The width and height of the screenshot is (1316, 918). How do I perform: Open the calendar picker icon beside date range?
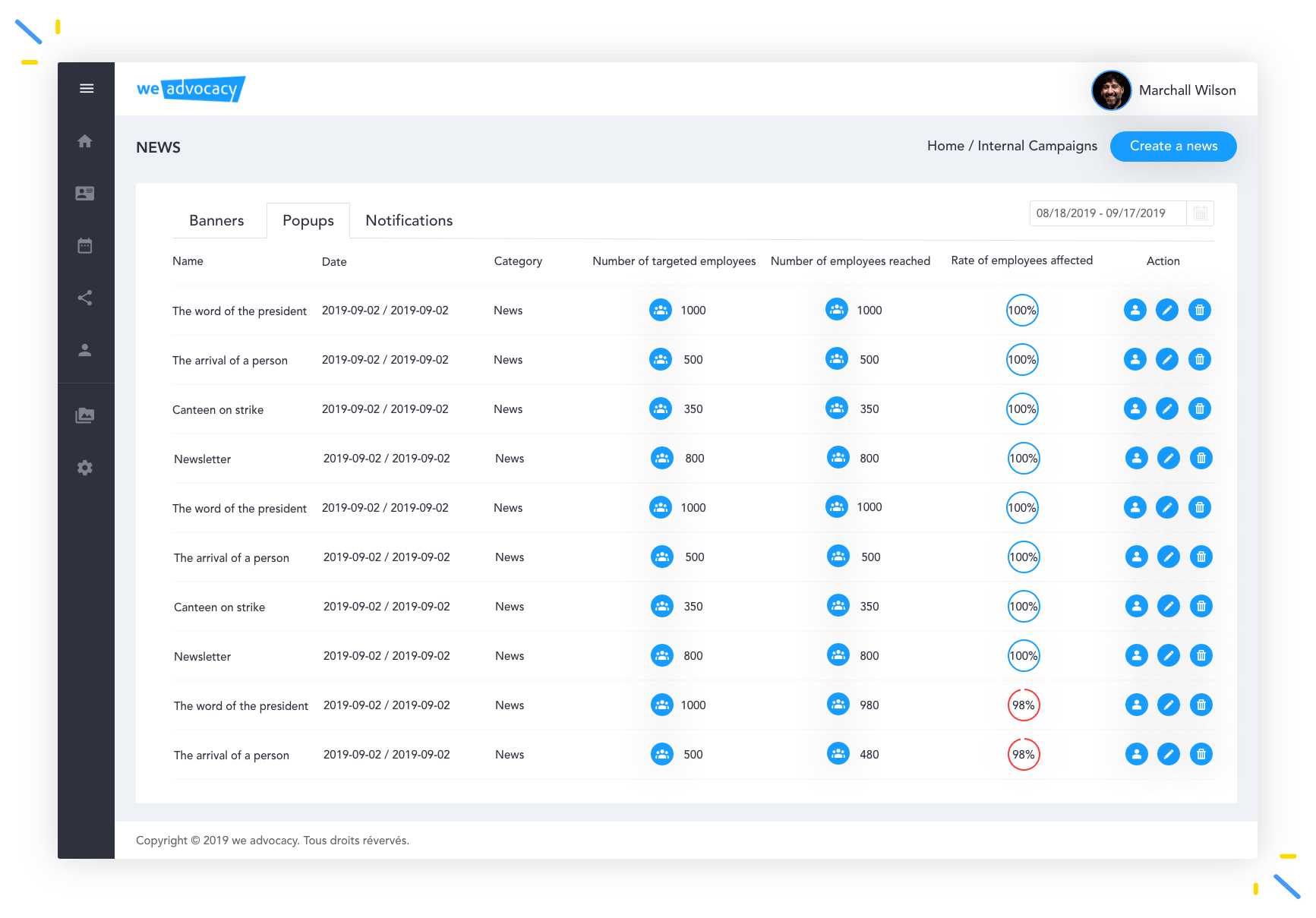1201,213
